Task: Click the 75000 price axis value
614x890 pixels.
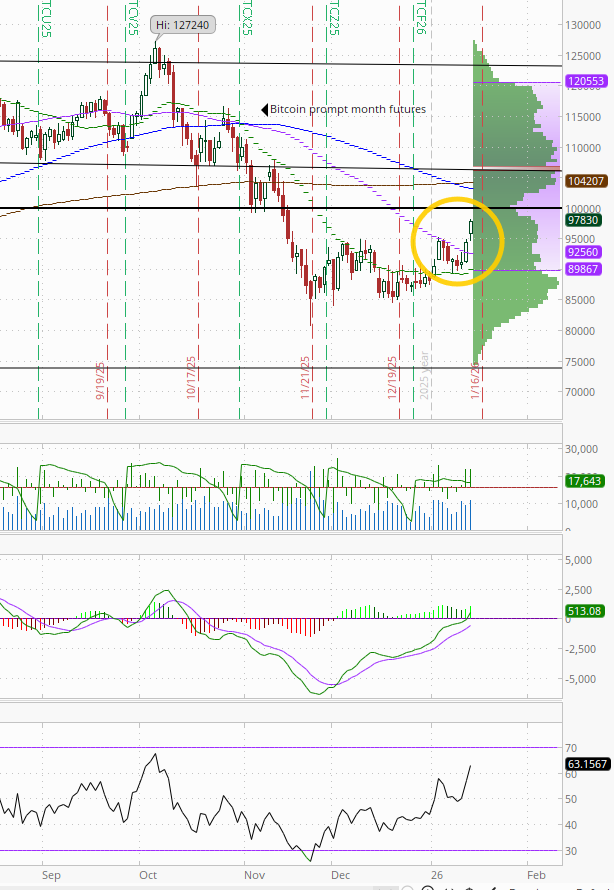Action: click(x=579, y=362)
